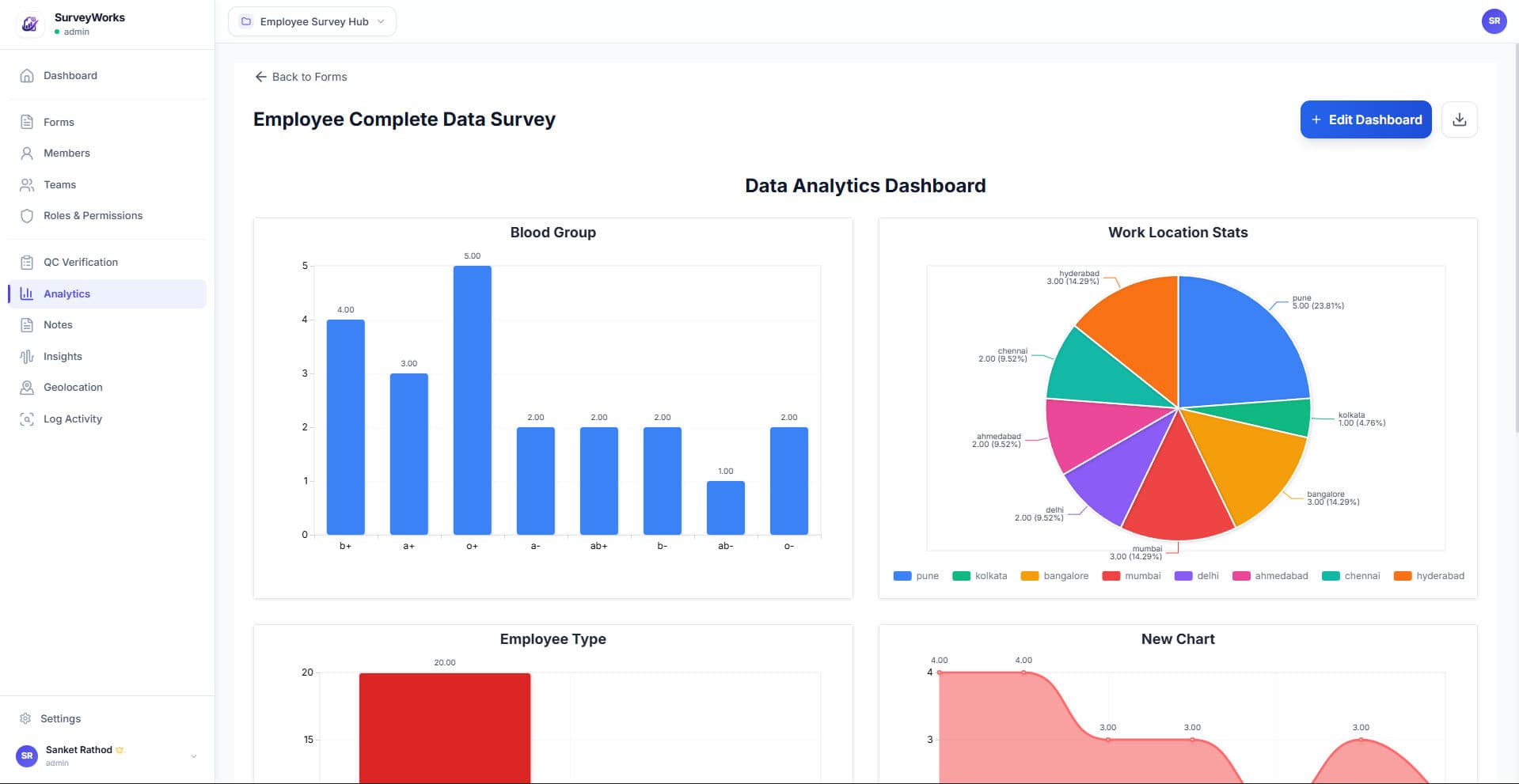Open Roles & Permissions page

pos(107,216)
